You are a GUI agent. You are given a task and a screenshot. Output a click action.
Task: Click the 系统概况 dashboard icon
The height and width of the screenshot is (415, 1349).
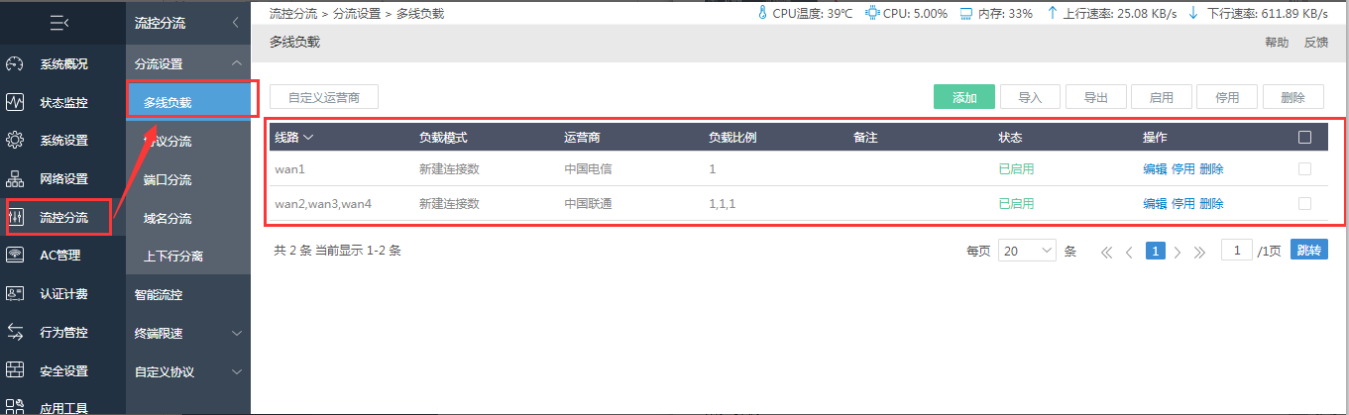(15, 64)
